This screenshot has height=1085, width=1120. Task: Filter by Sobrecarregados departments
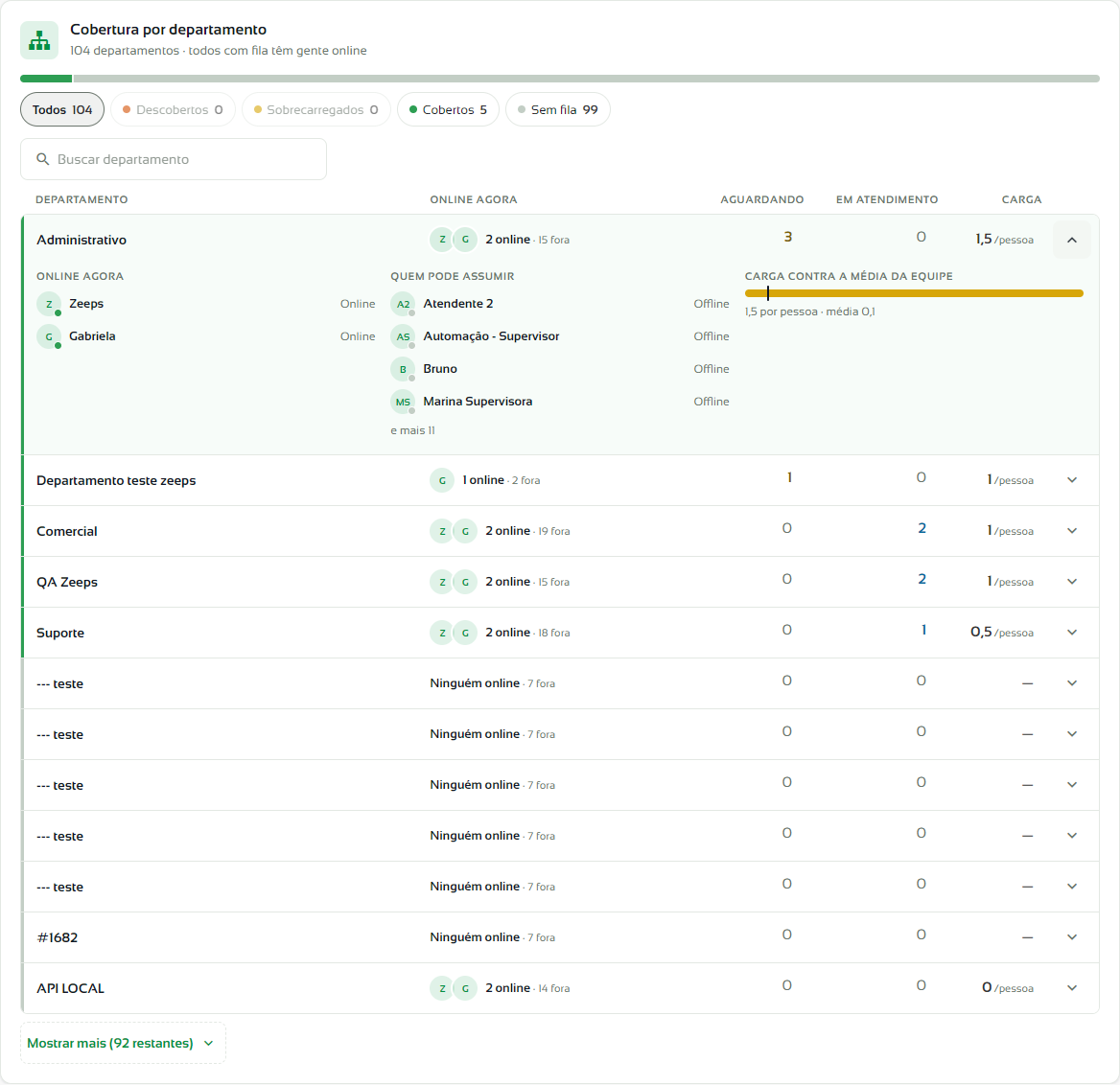[316, 110]
